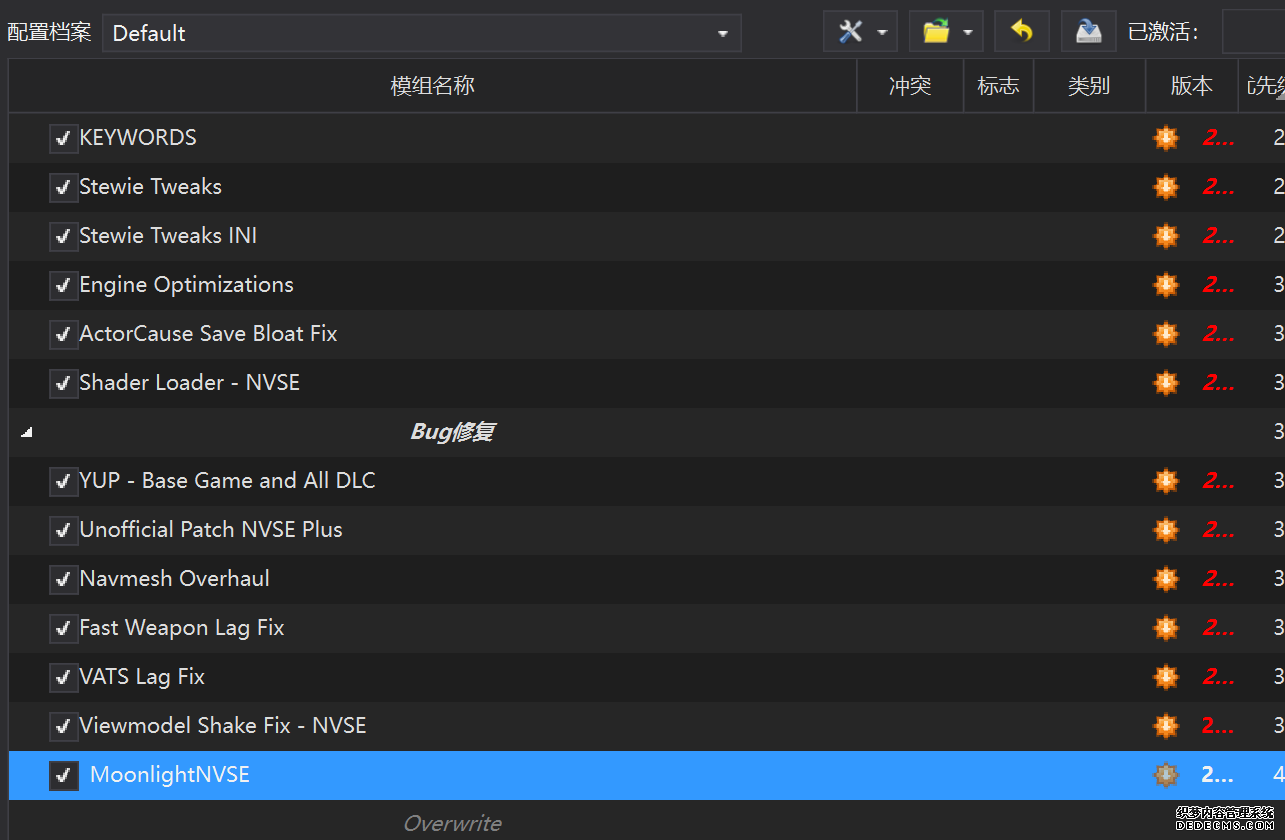1285x840 pixels.
Task: Select the YUP - Base Game and All DLC mod
Action: [227, 481]
